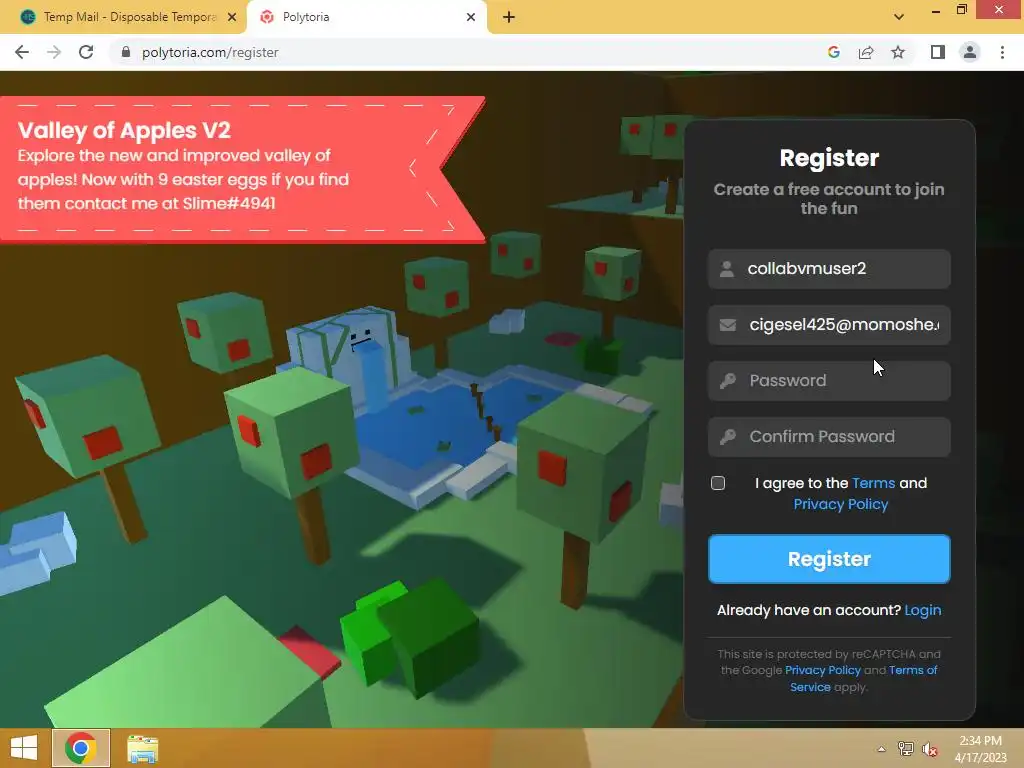This screenshot has width=1024, height=768.
Task: Close the Polytoria tab
Action: pos(471,17)
